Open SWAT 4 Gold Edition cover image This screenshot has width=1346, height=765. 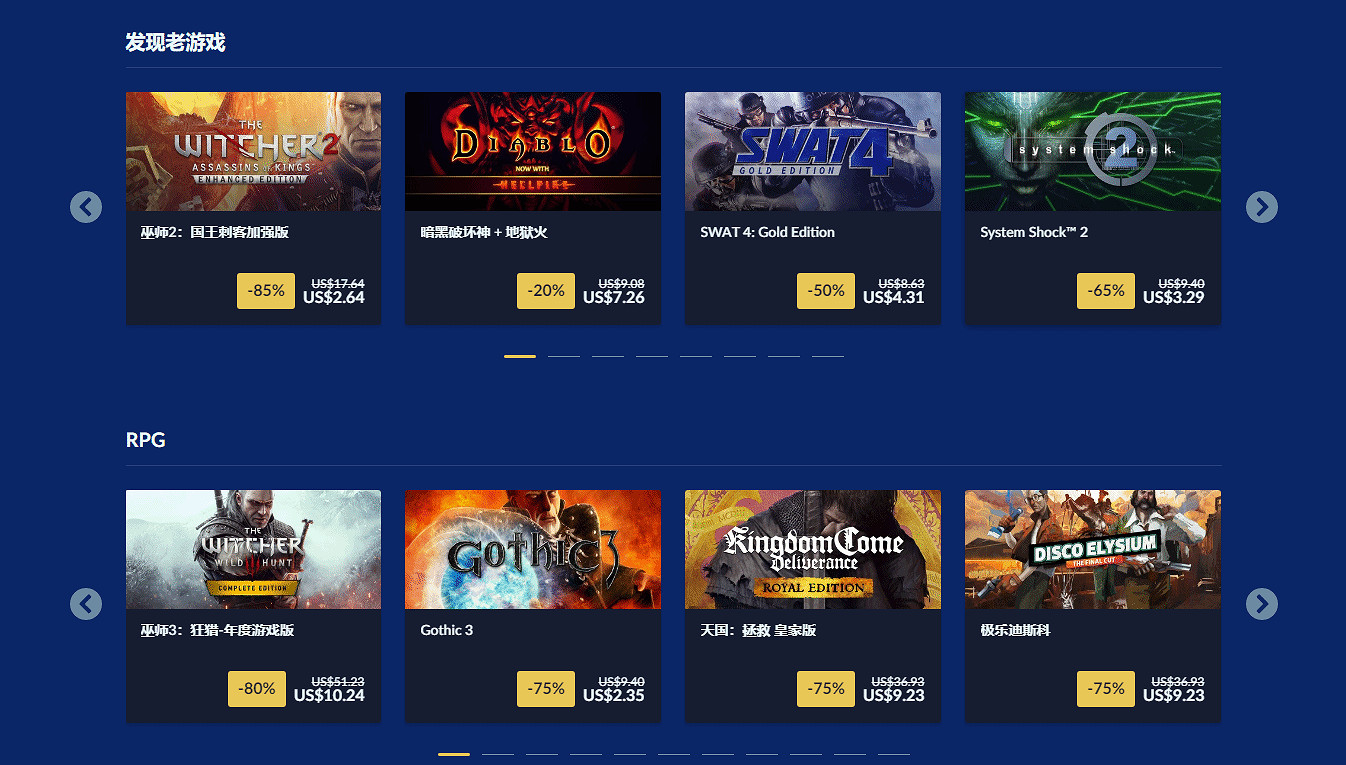(813, 152)
